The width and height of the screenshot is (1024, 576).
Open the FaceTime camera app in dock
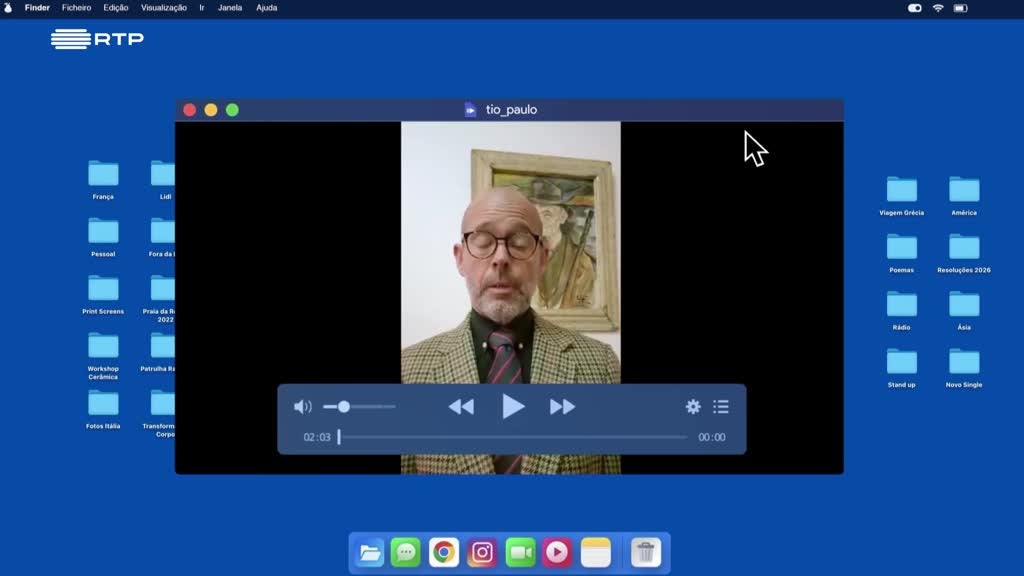pos(520,552)
